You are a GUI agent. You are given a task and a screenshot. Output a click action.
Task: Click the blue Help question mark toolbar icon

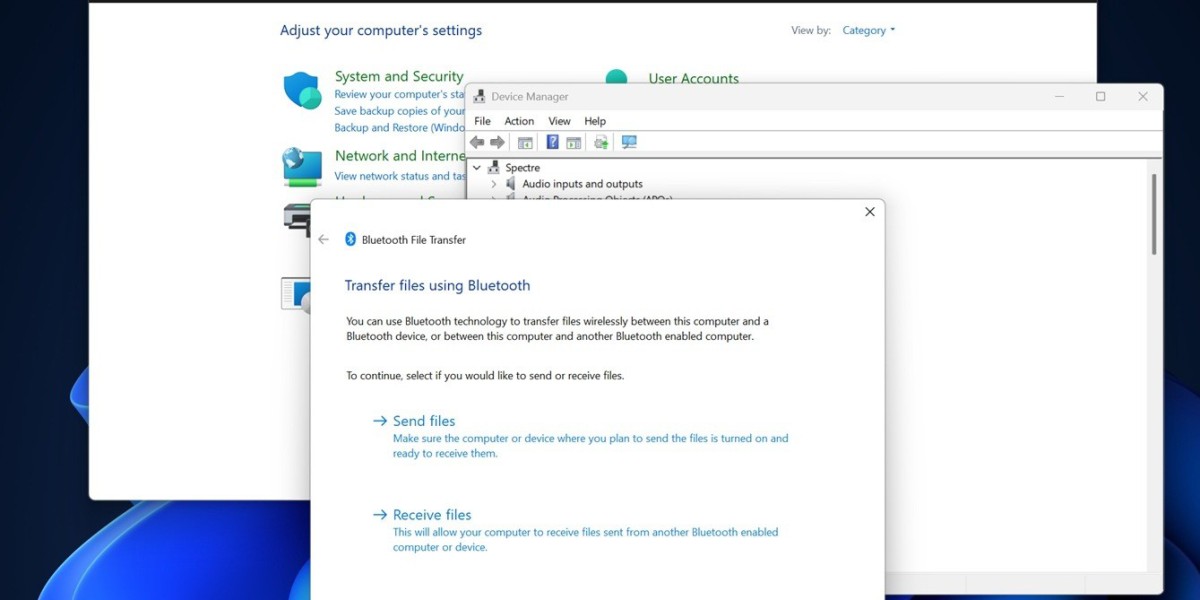(552, 142)
